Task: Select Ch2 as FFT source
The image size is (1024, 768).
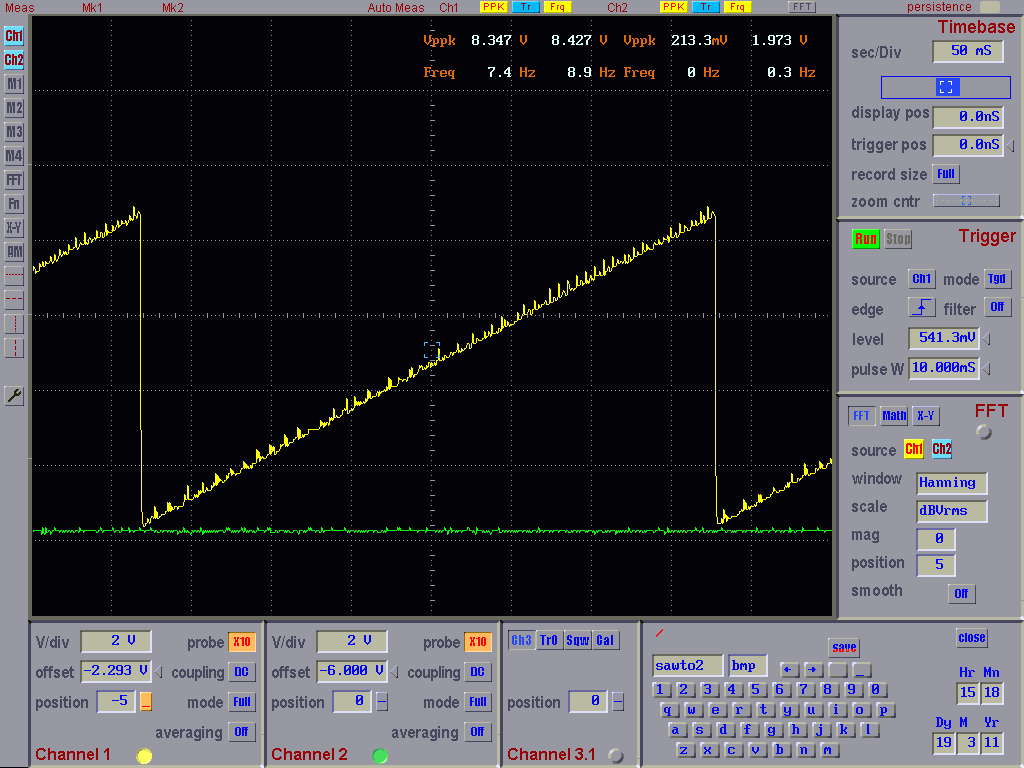Action: [942, 449]
